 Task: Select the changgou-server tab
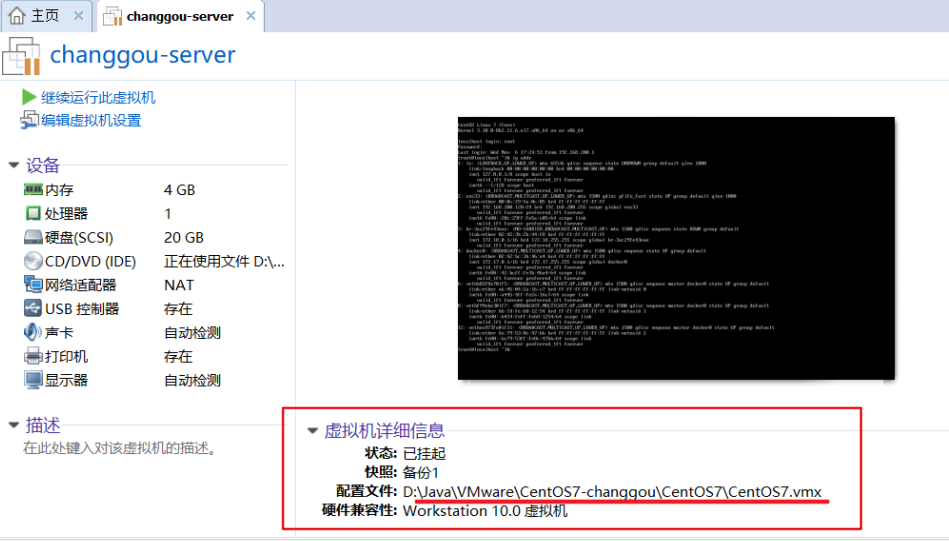pos(180,16)
